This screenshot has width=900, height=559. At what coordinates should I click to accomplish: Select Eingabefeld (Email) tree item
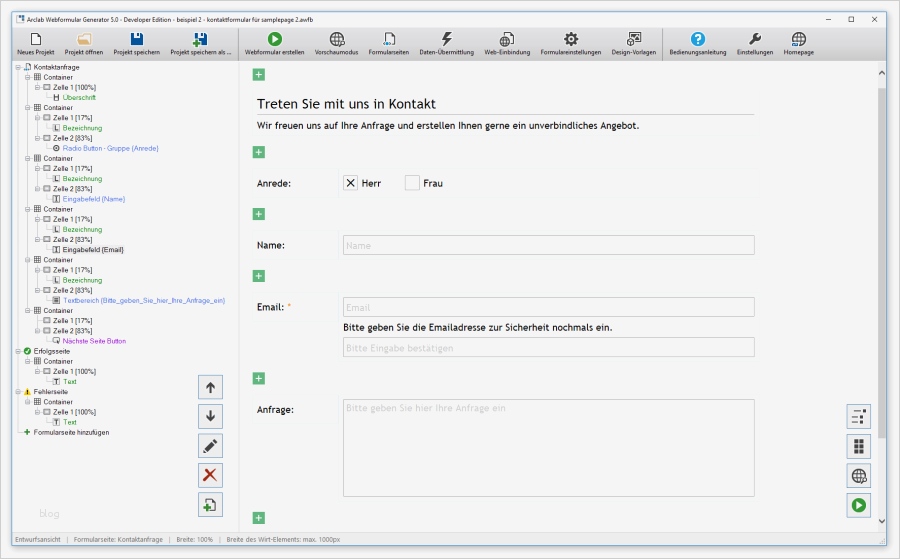pos(93,250)
